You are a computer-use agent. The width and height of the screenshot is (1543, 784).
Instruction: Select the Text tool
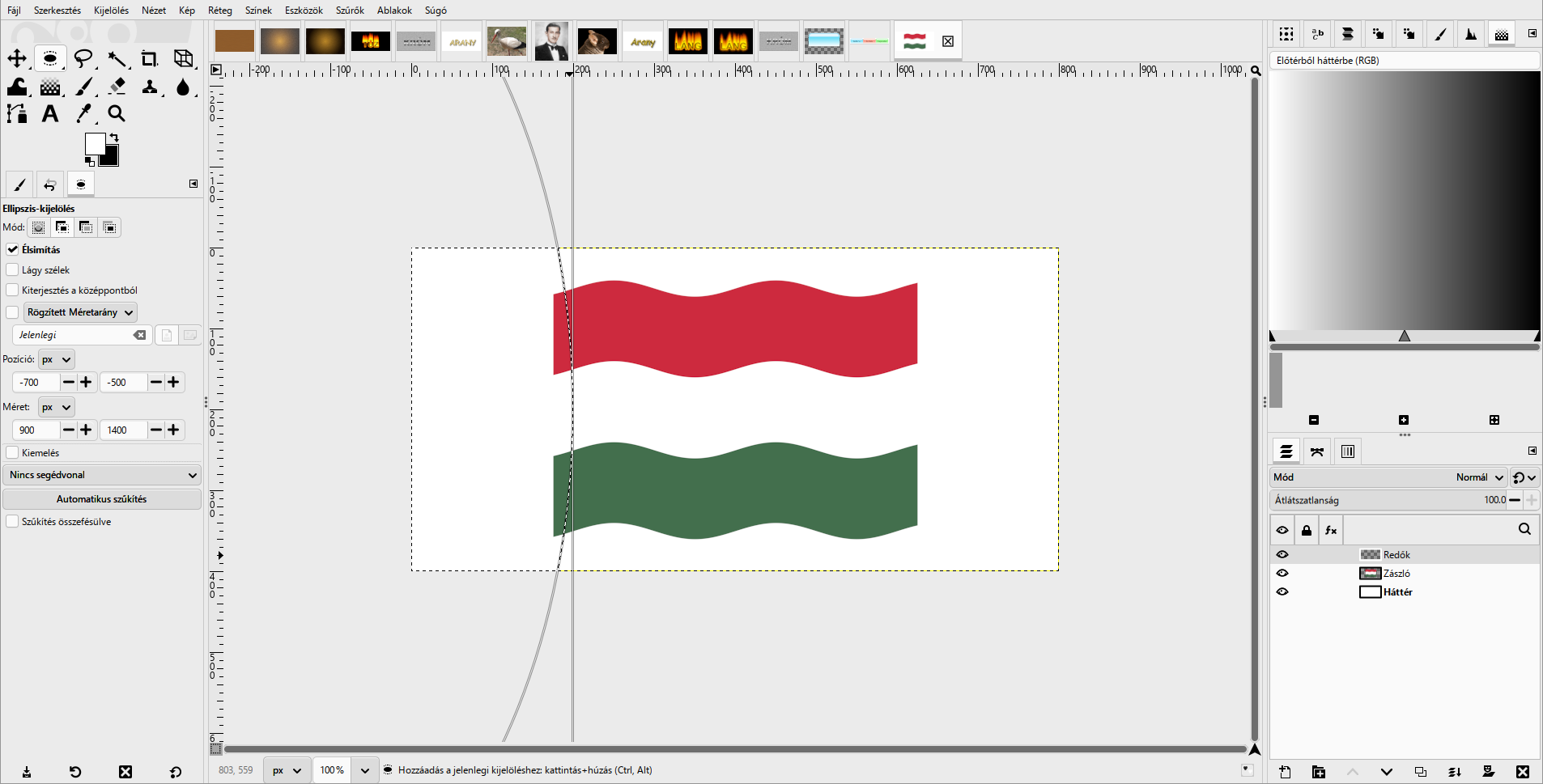pyautogui.click(x=50, y=113)
